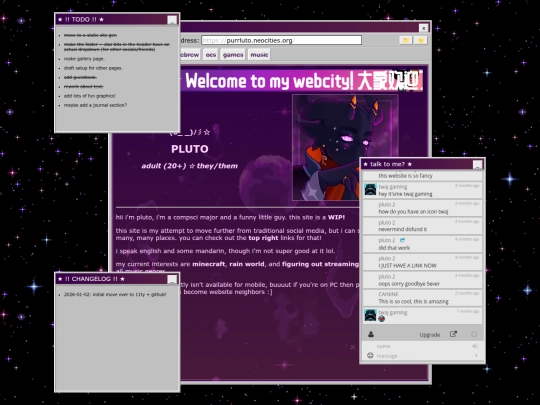Screen dimensions: 540x405
Task: Click twaj gaming's avatar in the hey message
Action: (x=370, y=190)
